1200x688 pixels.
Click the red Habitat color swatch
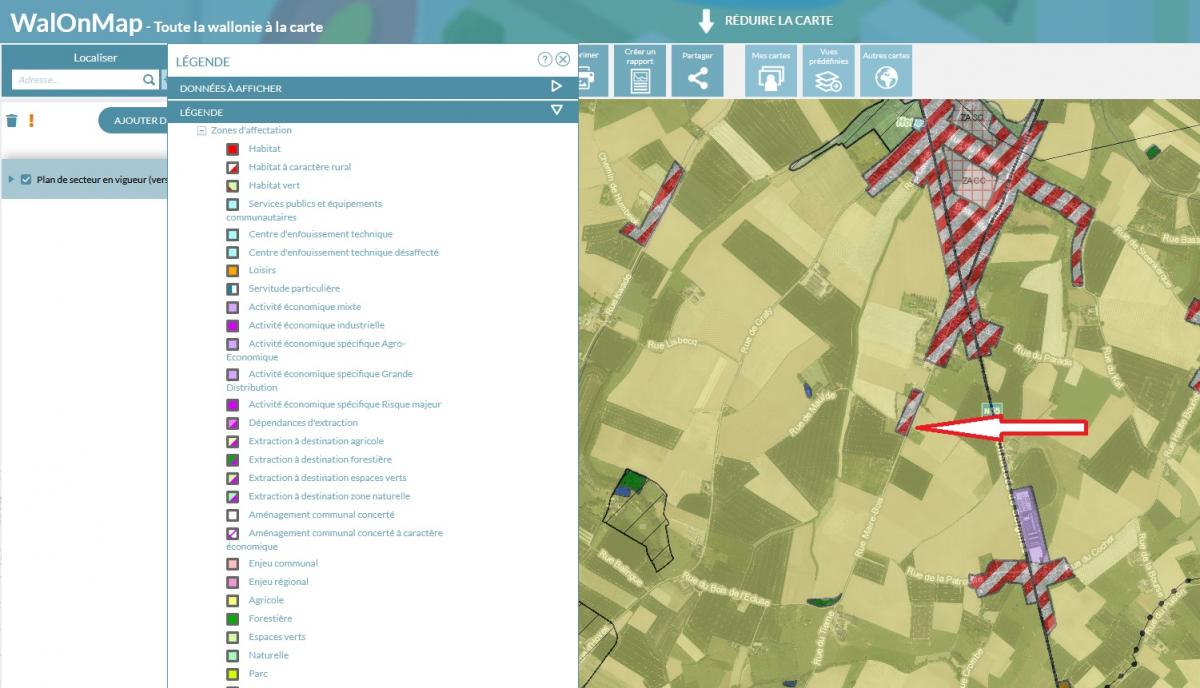click(x=232, y=149)
